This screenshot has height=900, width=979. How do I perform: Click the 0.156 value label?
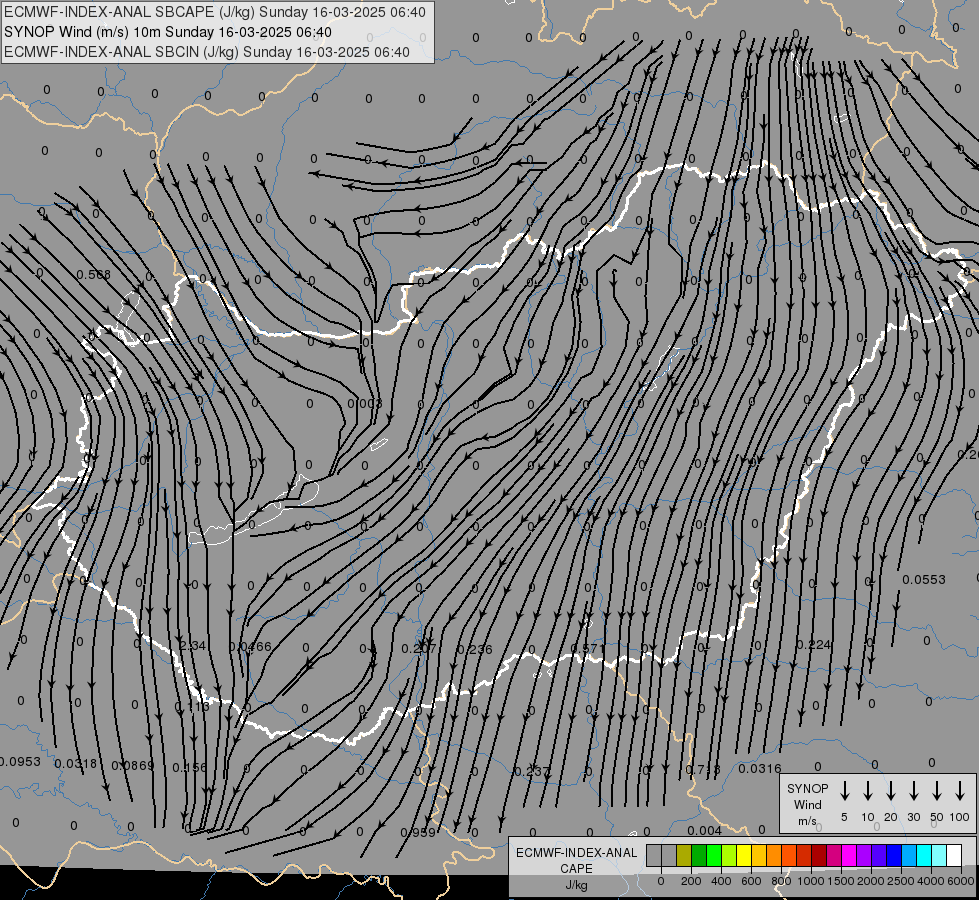[x=189, y=767]
